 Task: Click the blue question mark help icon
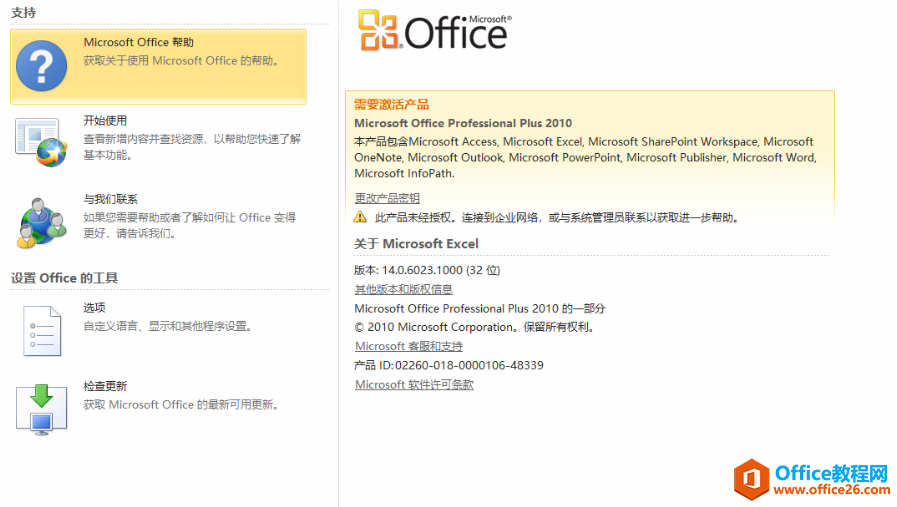click(42, 66)
